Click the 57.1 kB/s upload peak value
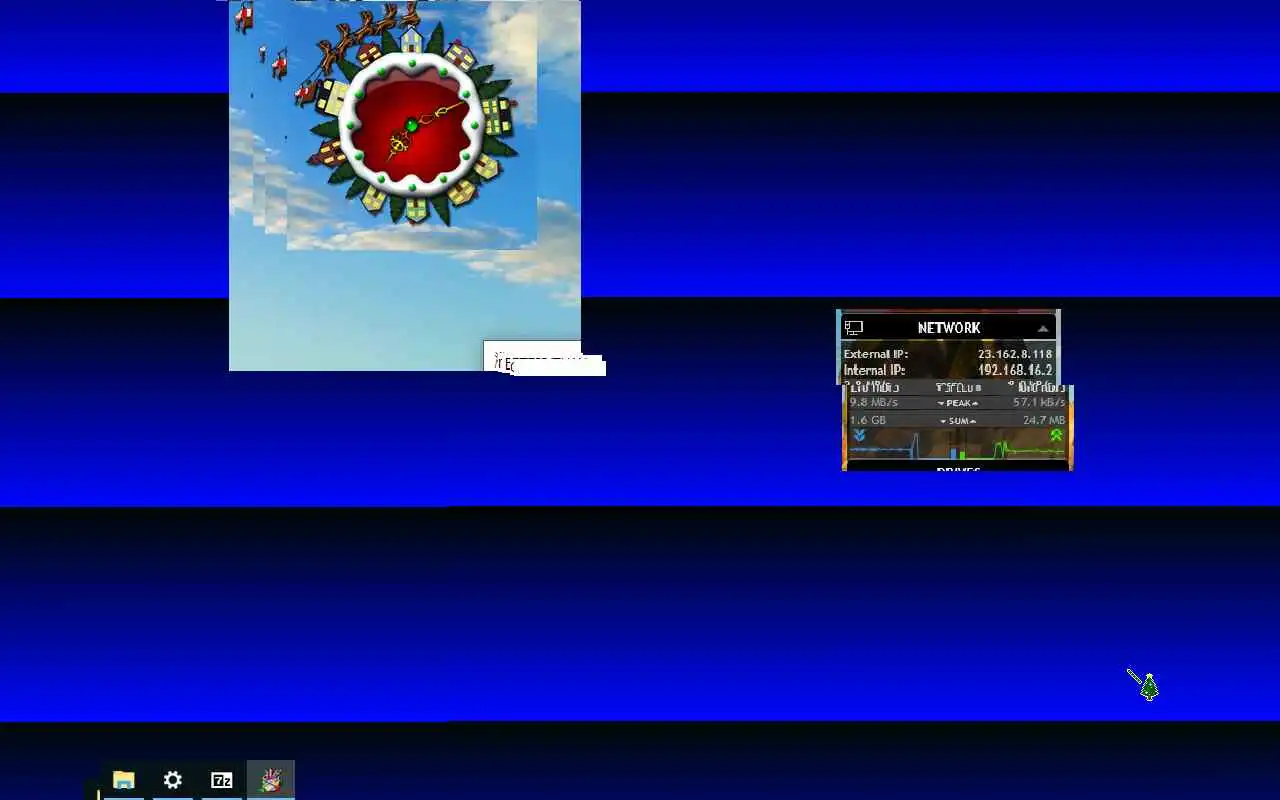 click(x=1039, y=402)
